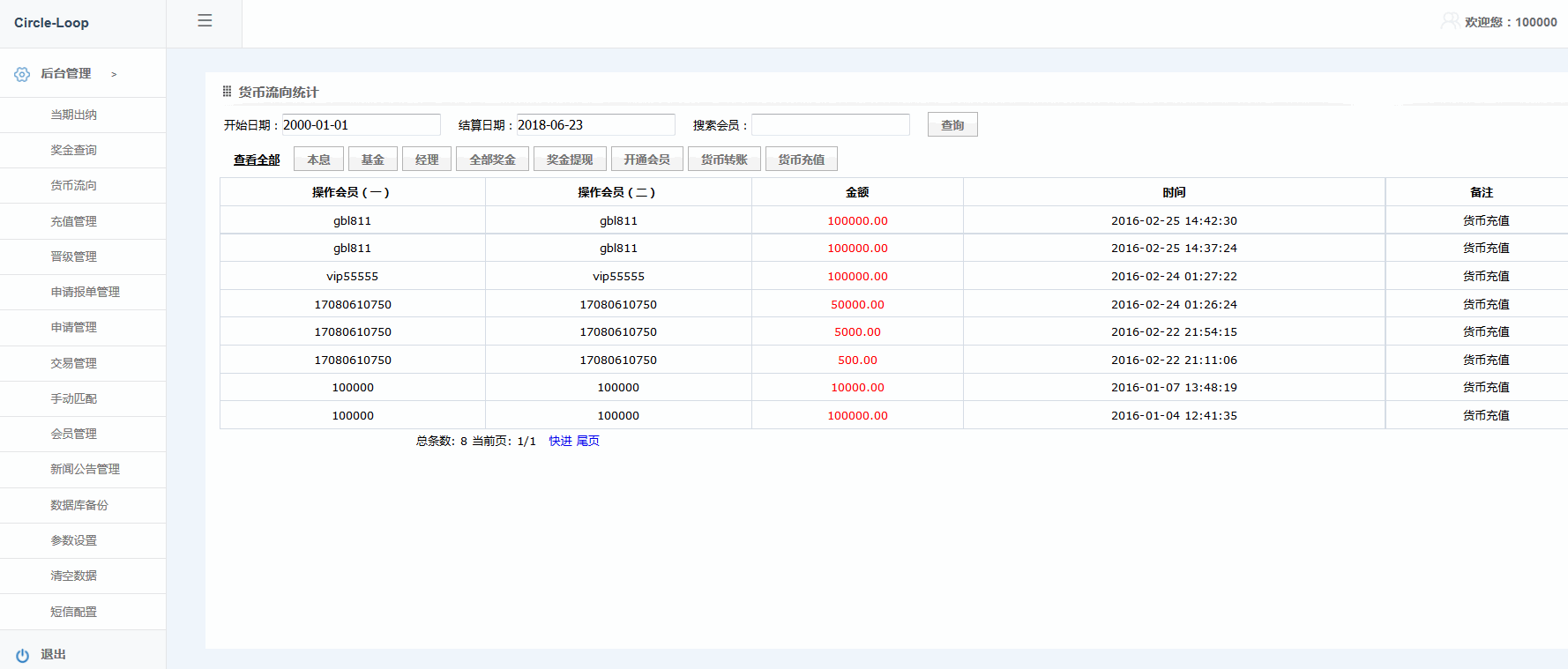Switch to the 查看全部 tab

point(257,160)
